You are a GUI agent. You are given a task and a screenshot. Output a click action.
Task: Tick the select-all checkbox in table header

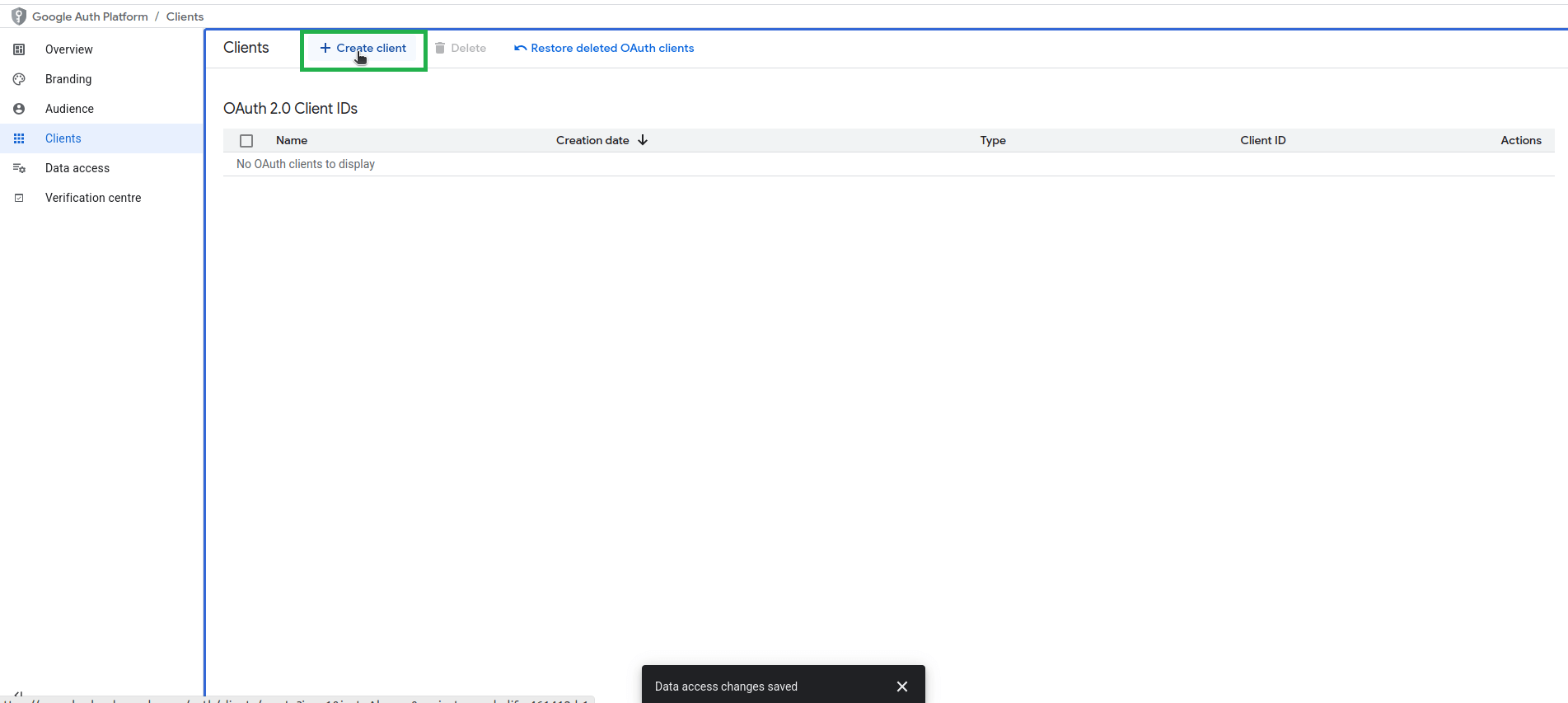point(246,141)
